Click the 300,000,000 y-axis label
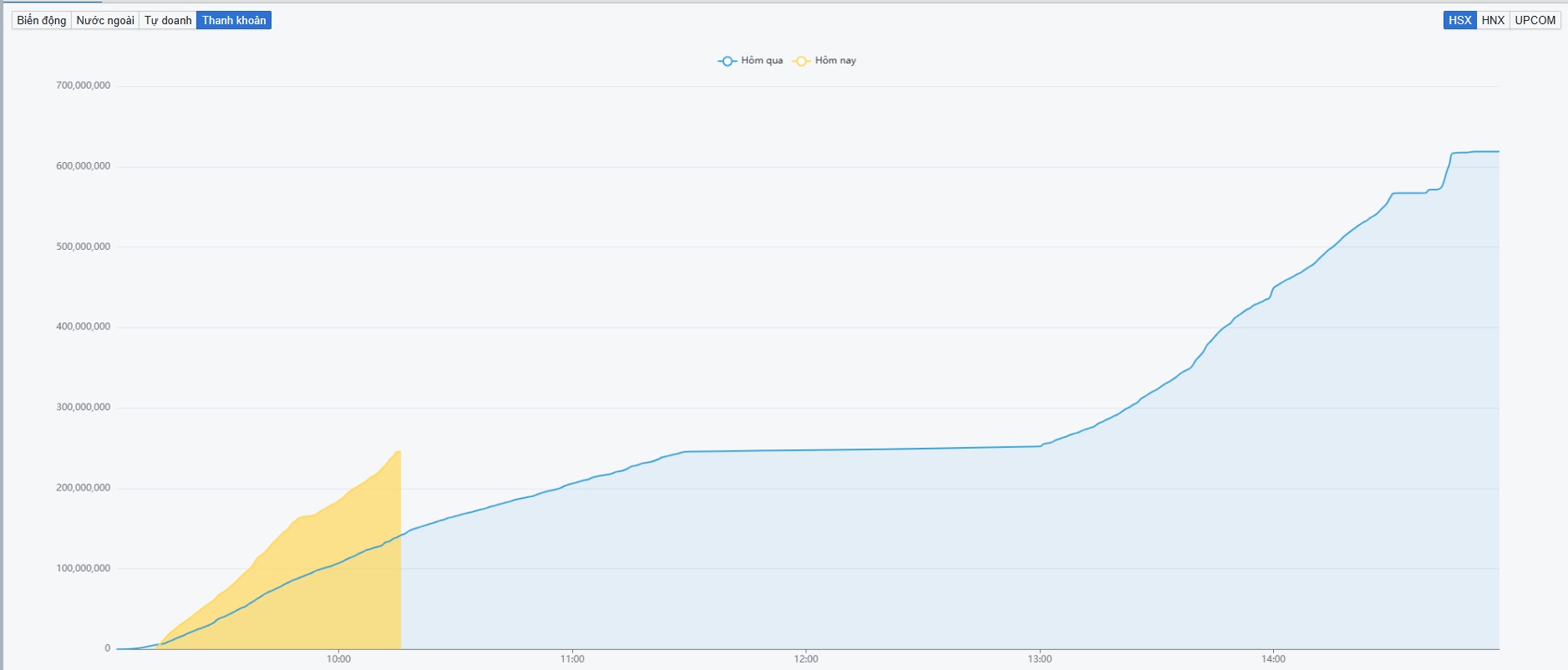The image size is (1568, 670). 83,408
